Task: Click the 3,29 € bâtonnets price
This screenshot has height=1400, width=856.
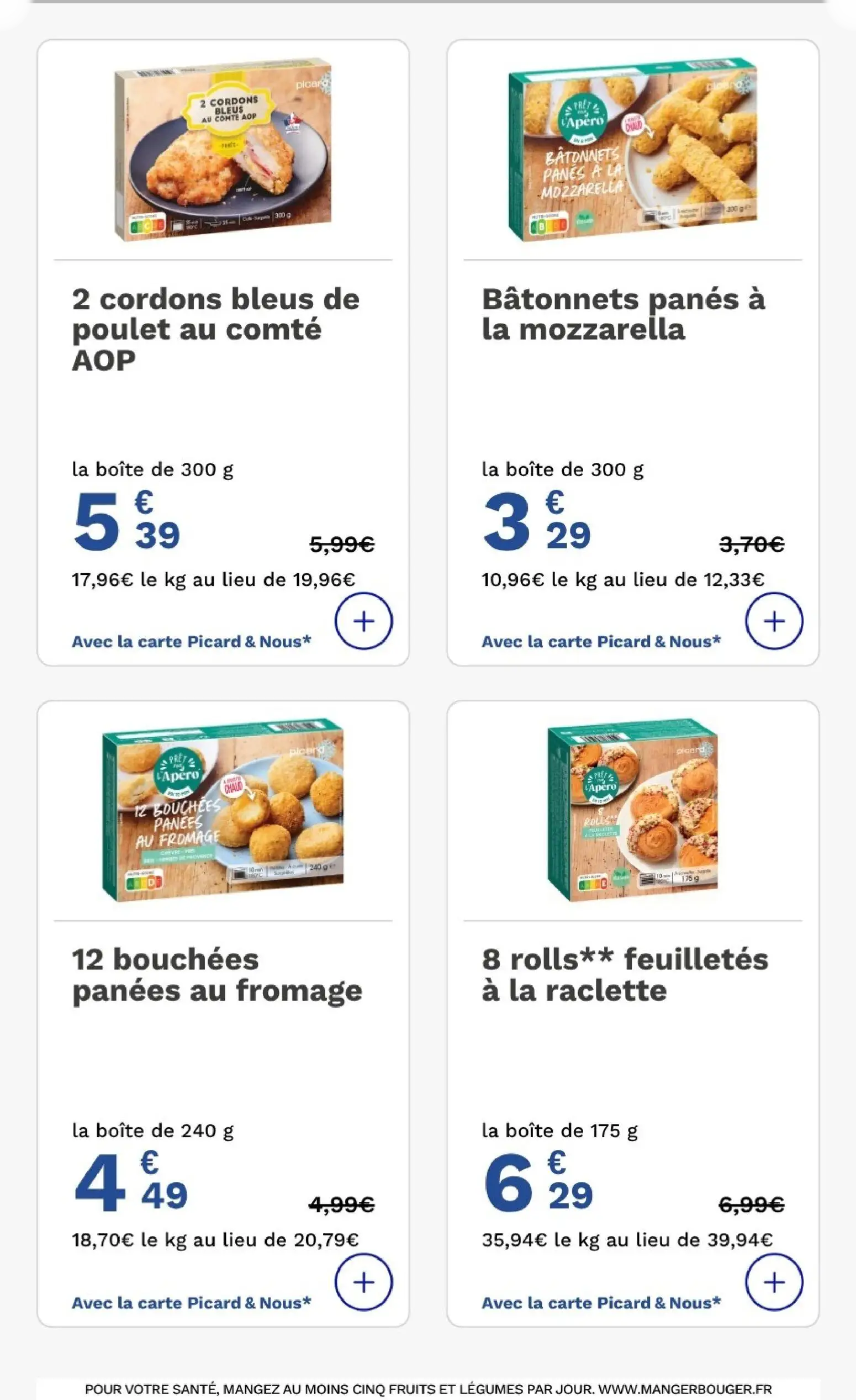Action: point(537,521)
